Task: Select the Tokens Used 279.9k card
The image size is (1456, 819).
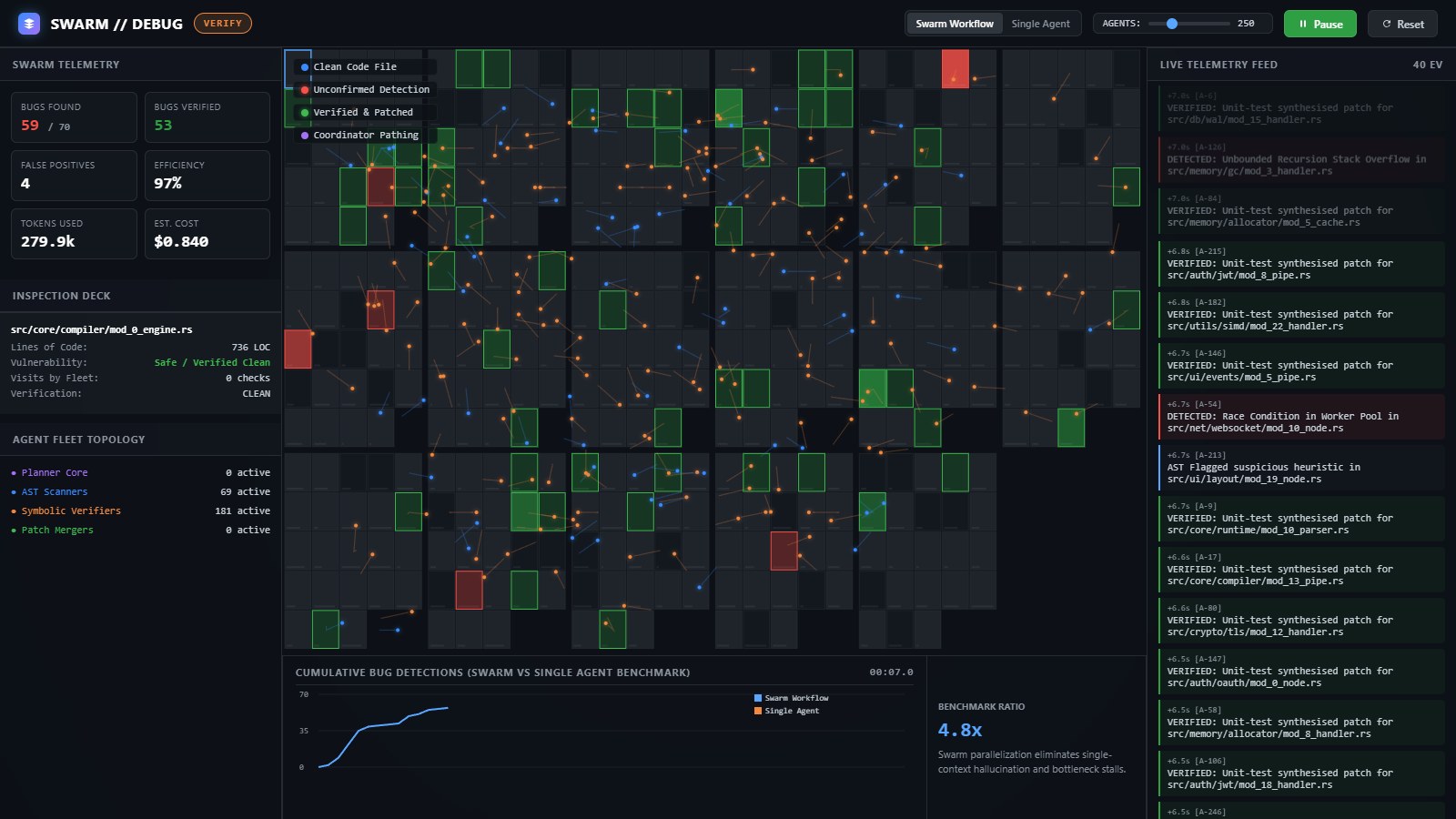Action: (74, 234)
